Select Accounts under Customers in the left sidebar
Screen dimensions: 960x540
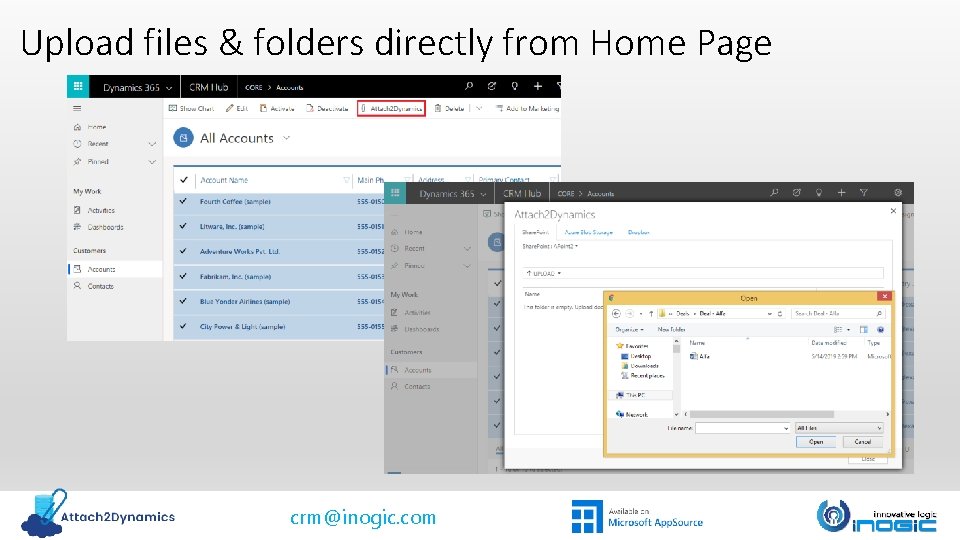point(115,269)
